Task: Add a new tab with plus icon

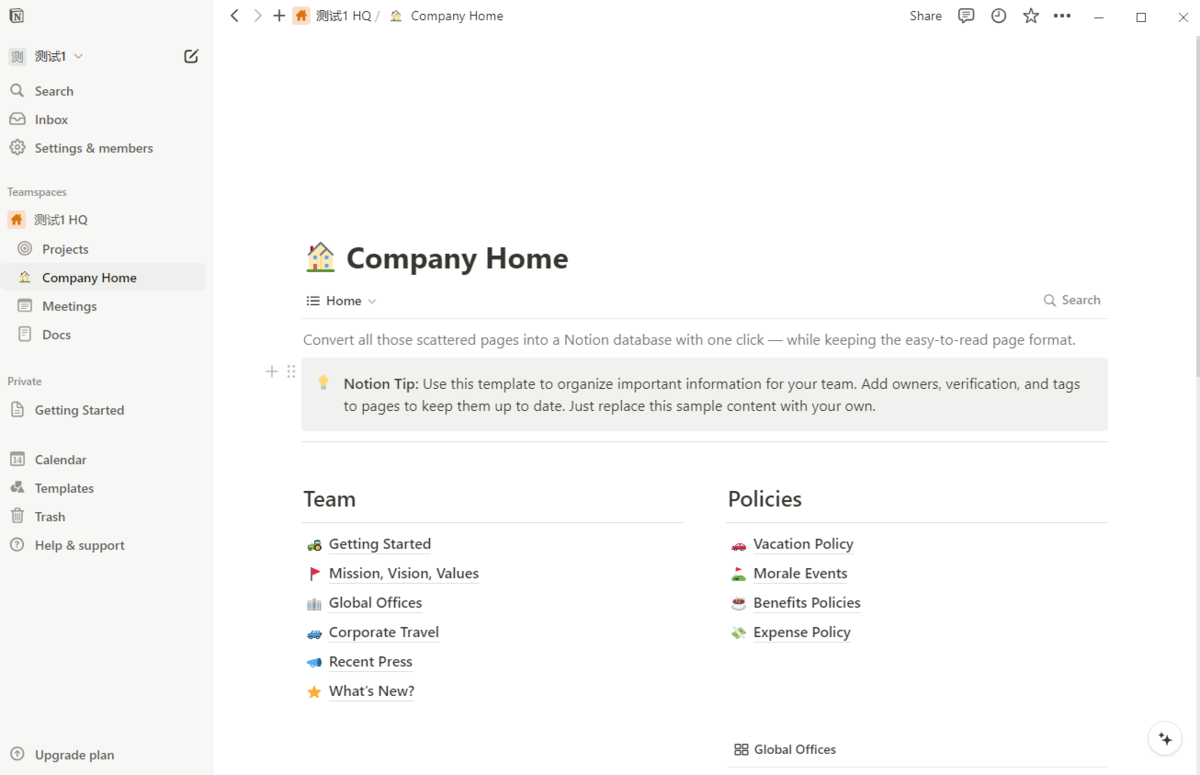Action: [279, 16]
